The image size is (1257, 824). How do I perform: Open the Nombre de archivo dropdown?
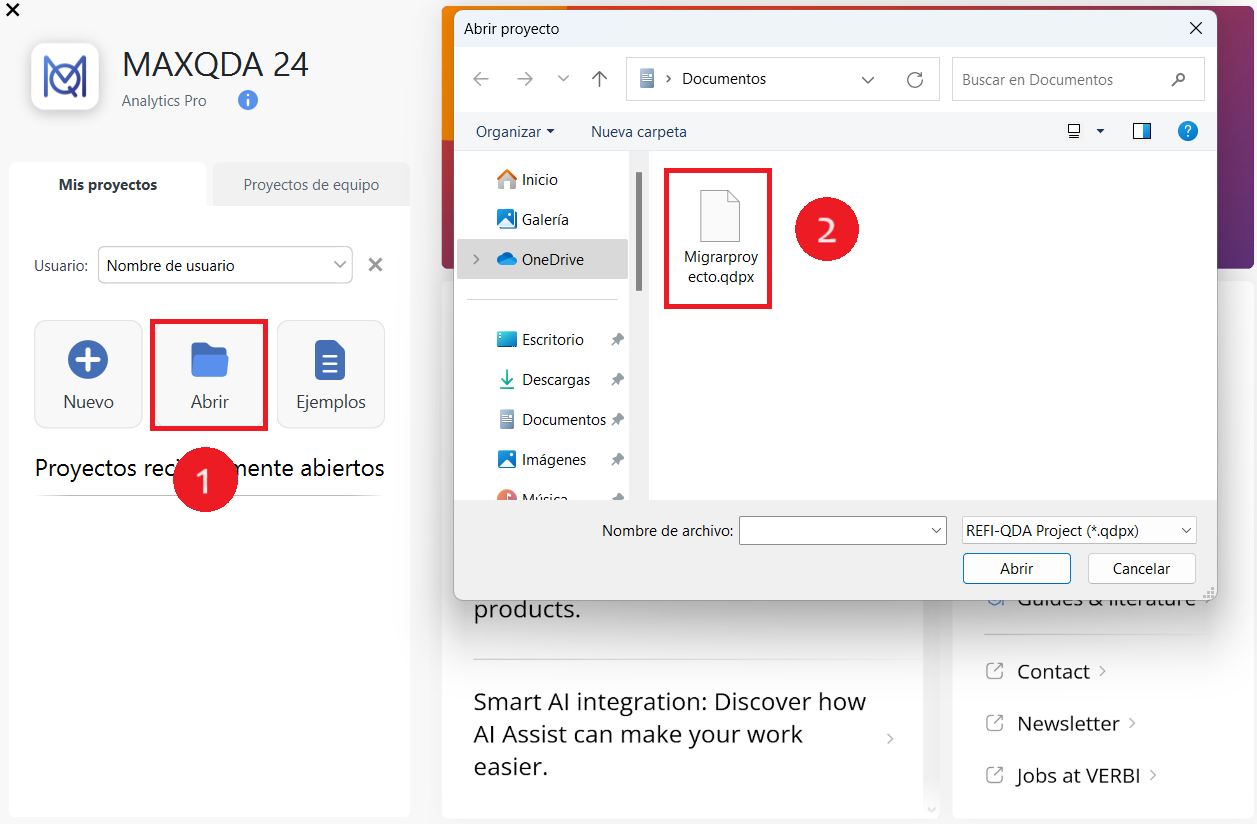[x=936, y=530]
